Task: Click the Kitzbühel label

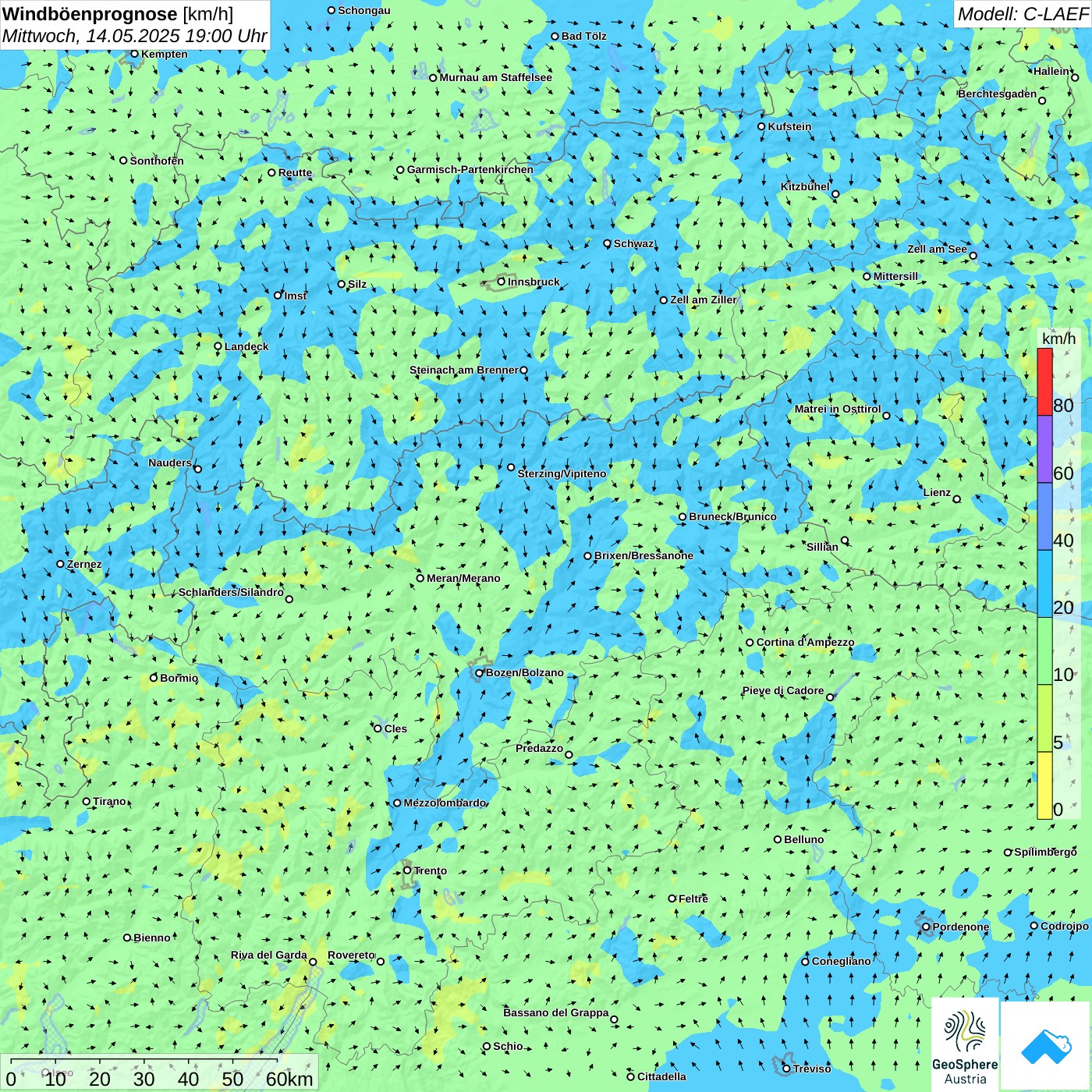Action: (805, 186)
